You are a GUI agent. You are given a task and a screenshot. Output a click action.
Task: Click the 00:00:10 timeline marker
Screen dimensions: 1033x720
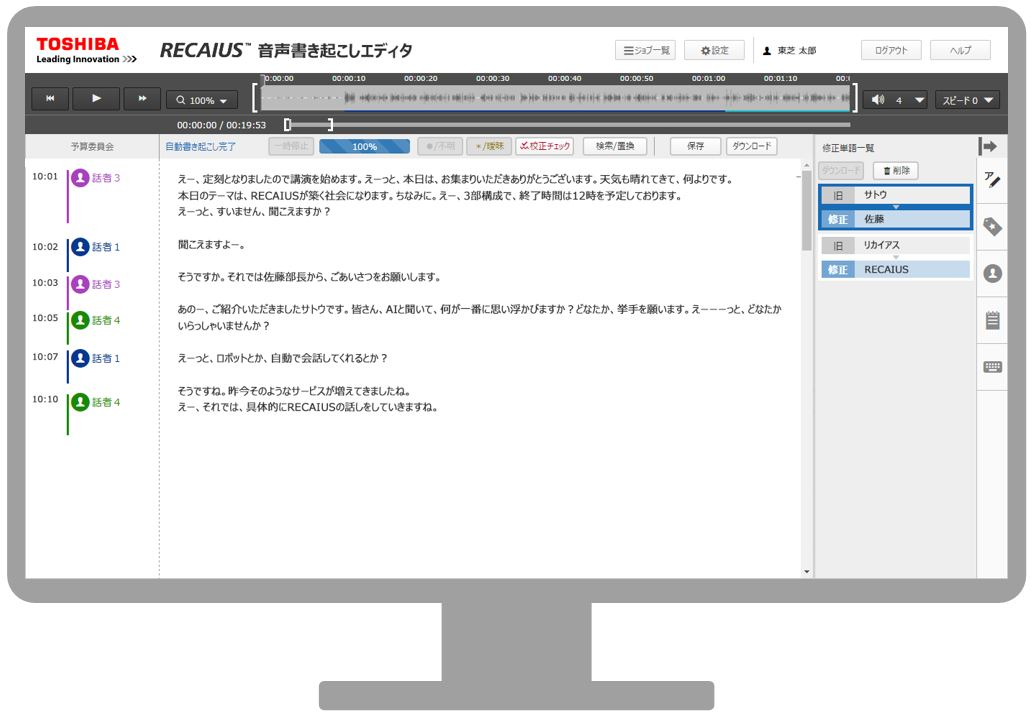pos(349,78)
